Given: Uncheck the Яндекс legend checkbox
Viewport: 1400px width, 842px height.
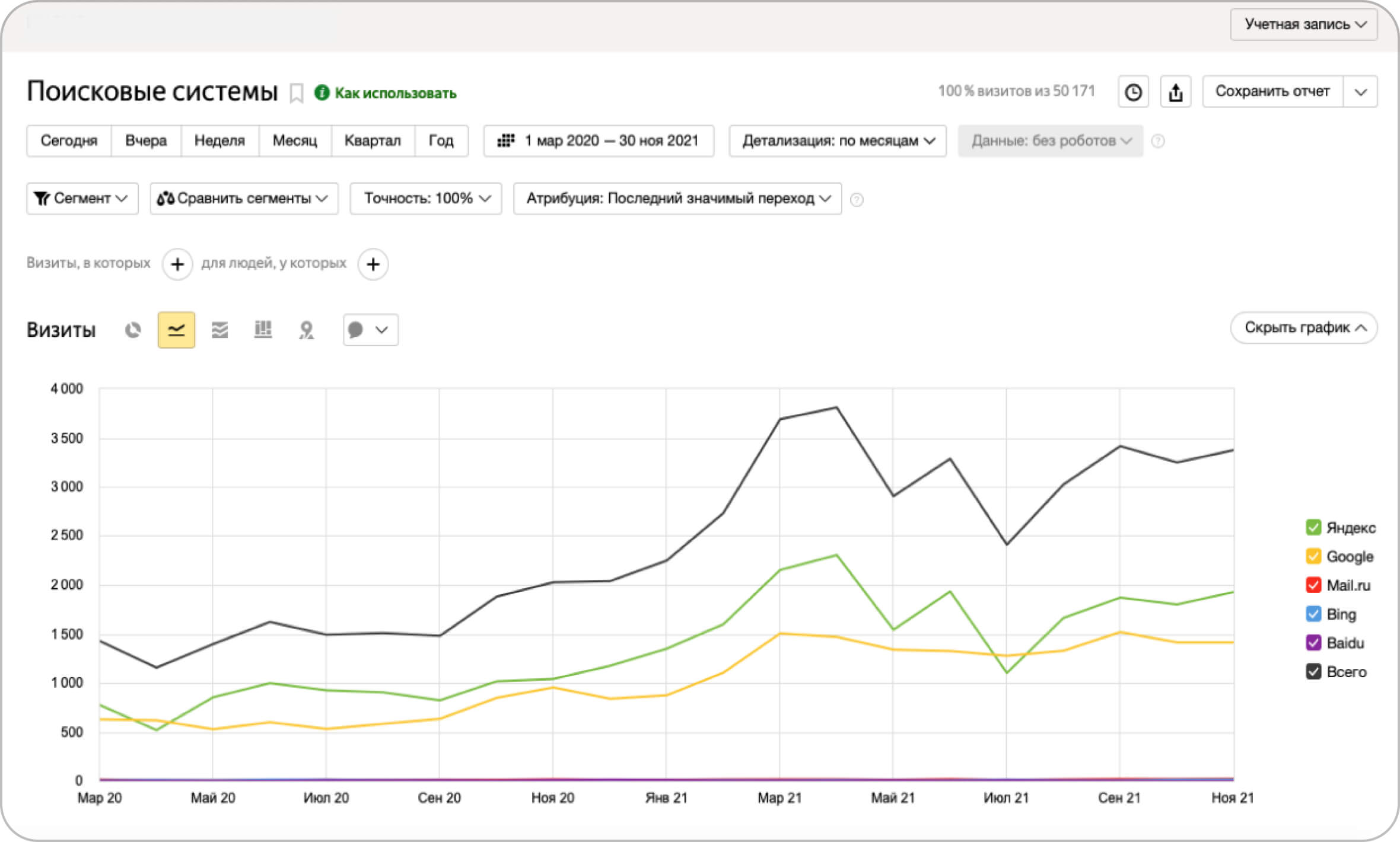Looking at the screenshot, I should click(x=1313, y=527).
